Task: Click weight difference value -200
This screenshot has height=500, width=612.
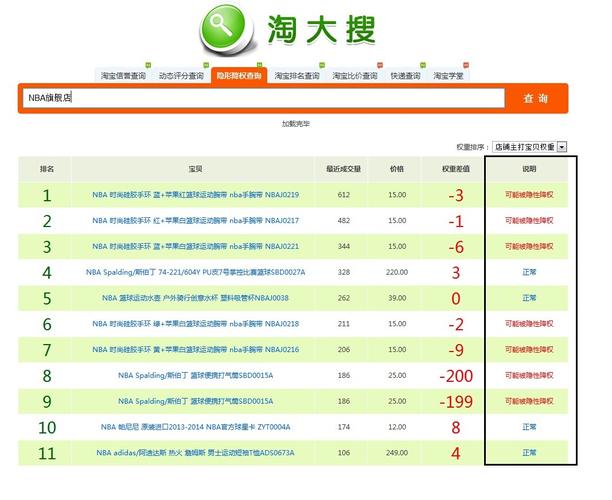Action: (456, 376)
